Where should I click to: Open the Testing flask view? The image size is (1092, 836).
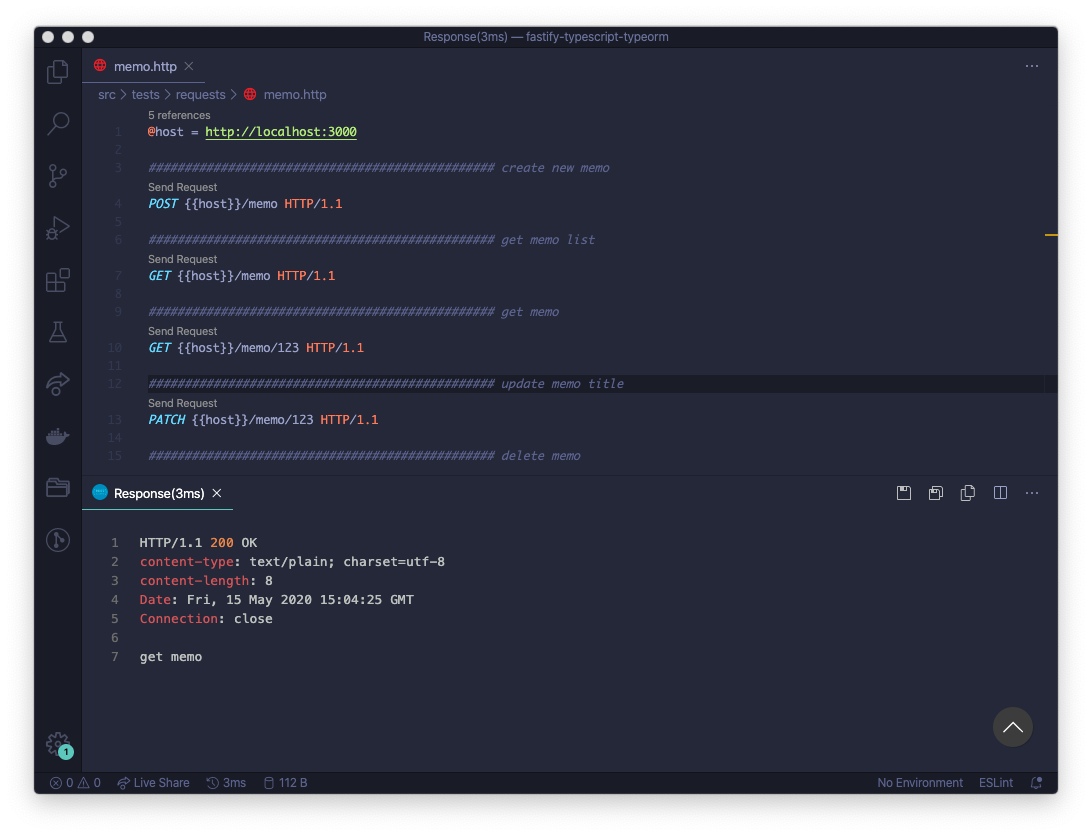coord(57,332)
